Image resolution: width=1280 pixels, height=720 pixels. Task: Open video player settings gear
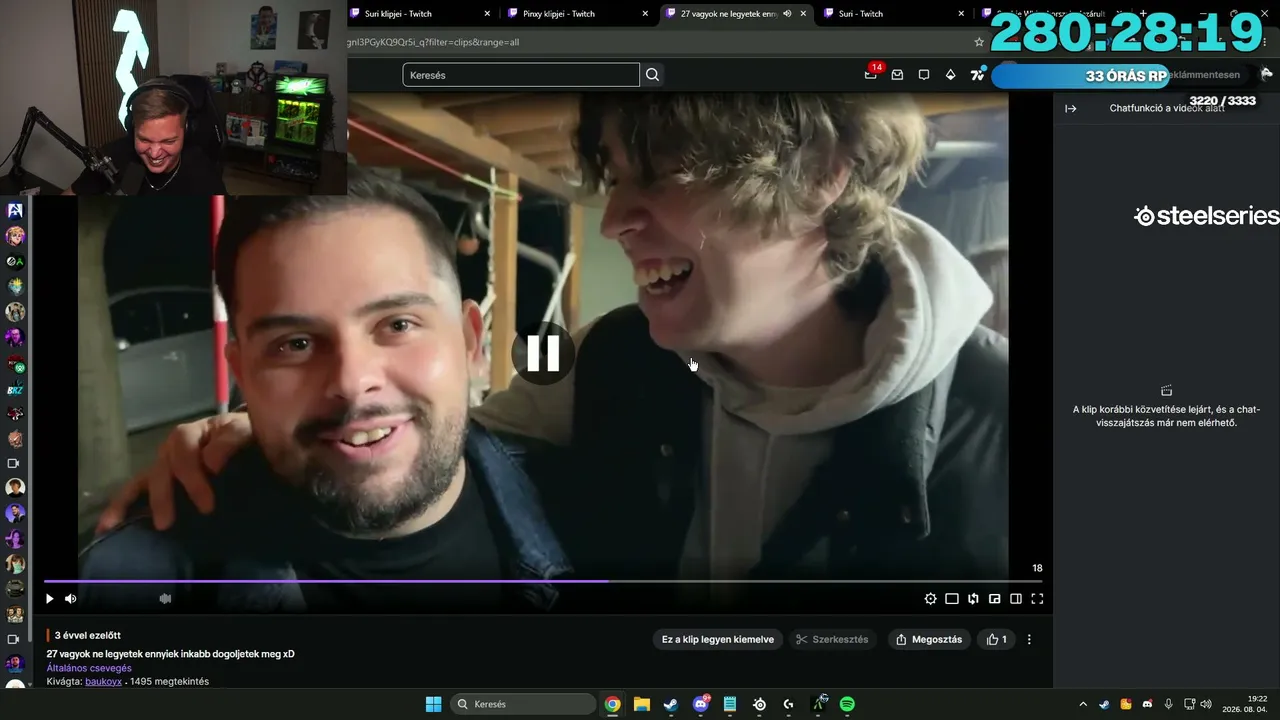click(931, 599)
